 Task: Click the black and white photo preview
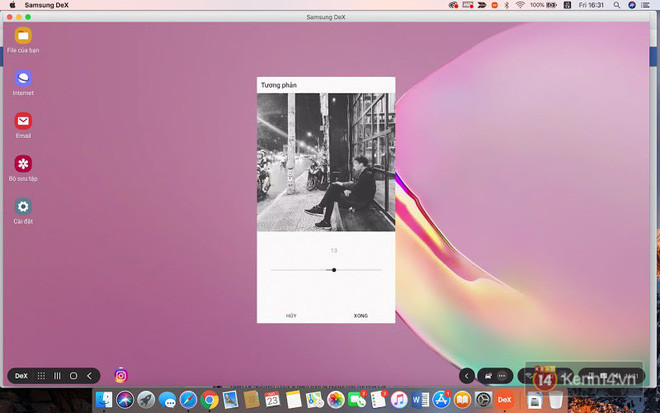(x=326, y=162)
